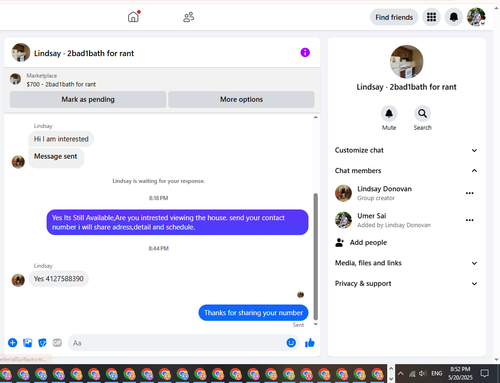Screen dimensions: 500x383
Task: Open the Friends icon in top bar
Action: pos(189,17)
